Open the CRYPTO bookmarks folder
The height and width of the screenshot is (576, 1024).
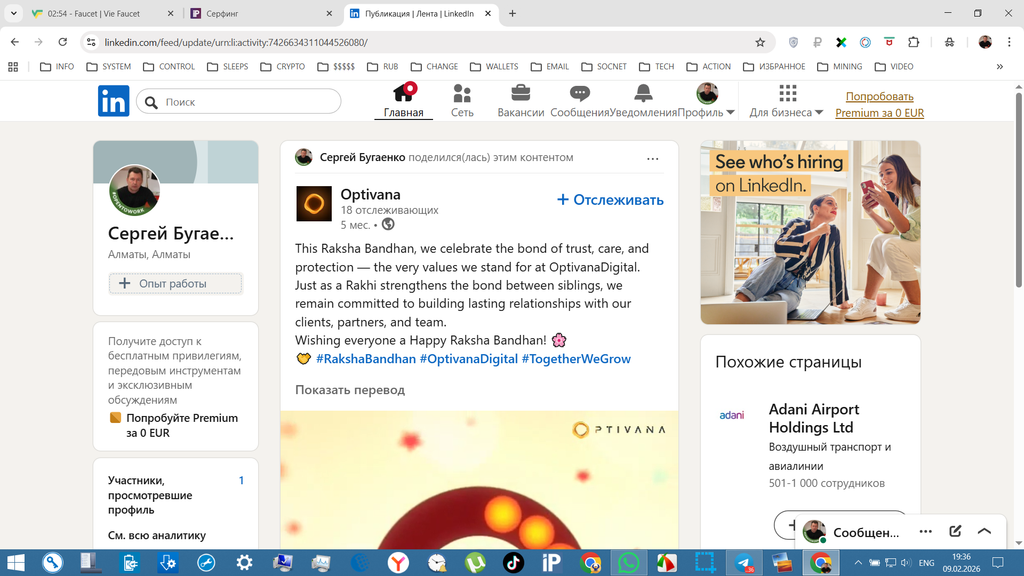(283, 67)
